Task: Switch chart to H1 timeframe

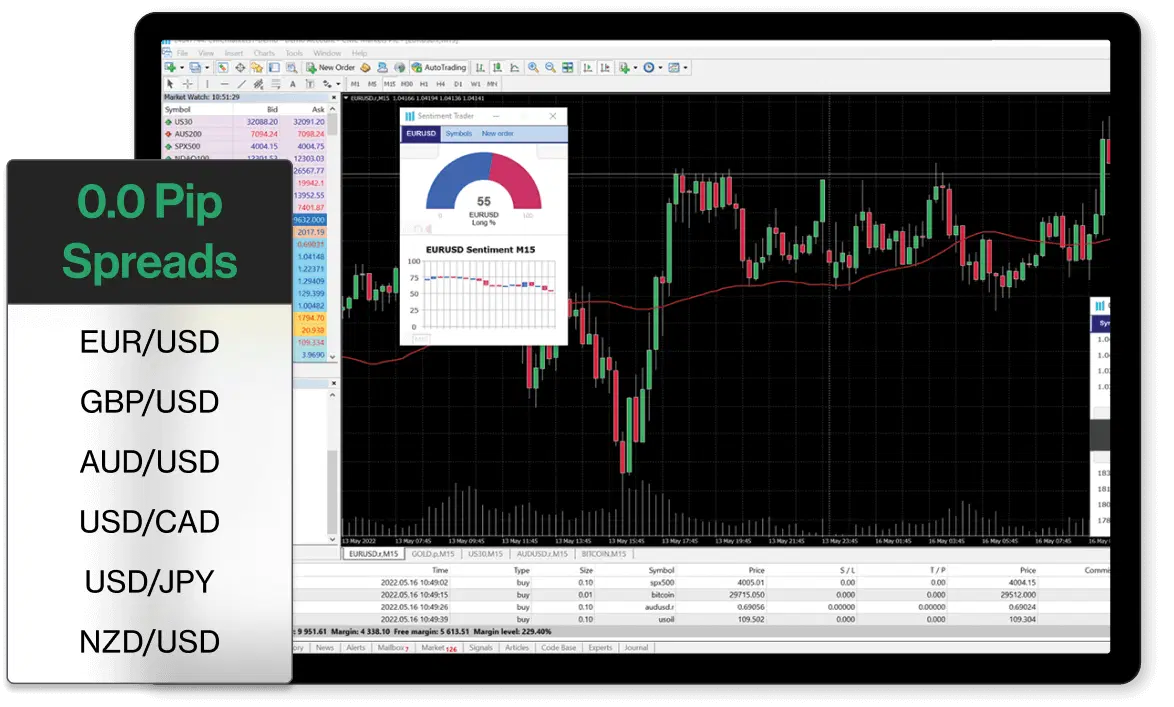Action: (424, 84)
